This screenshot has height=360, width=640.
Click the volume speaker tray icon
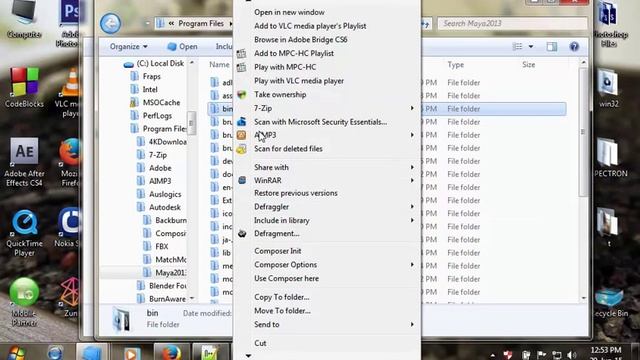click(571, 355)
